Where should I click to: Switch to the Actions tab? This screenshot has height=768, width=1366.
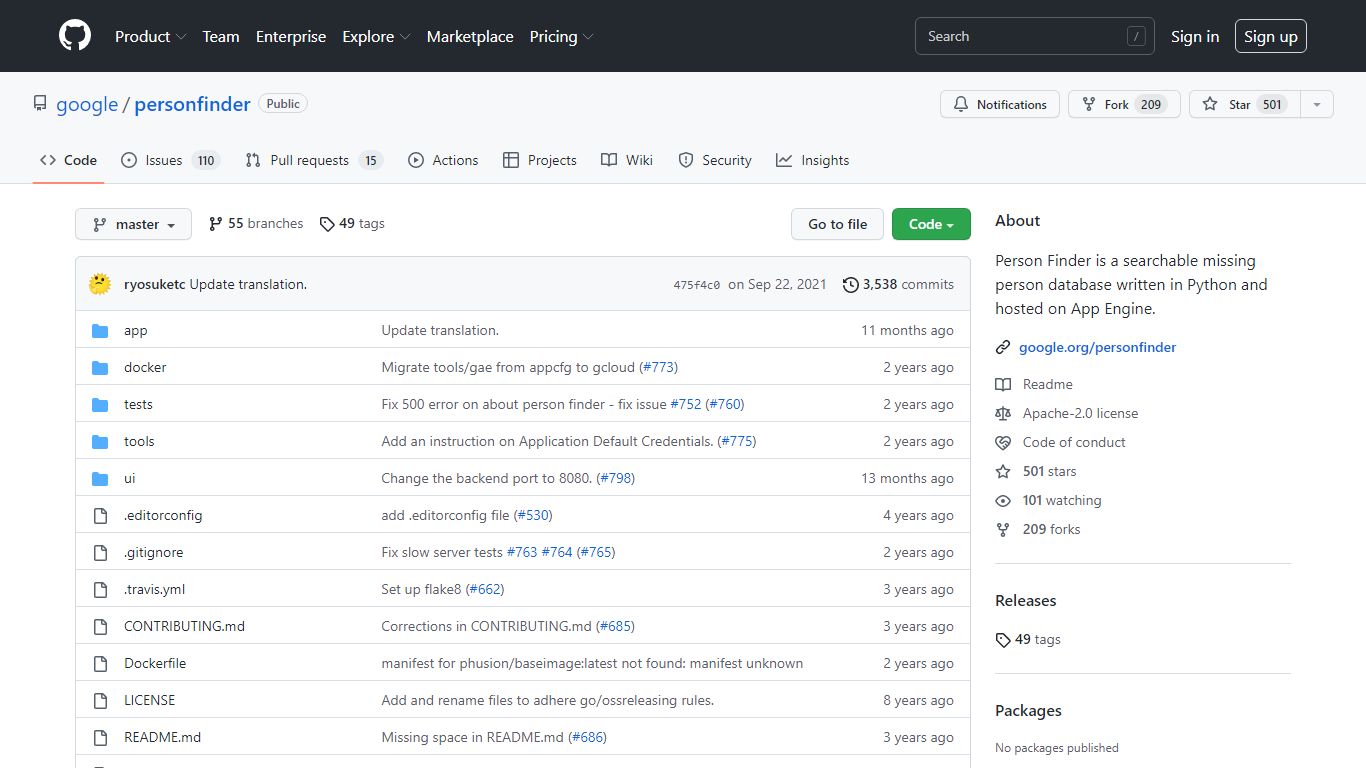click(x=443, y=160)
